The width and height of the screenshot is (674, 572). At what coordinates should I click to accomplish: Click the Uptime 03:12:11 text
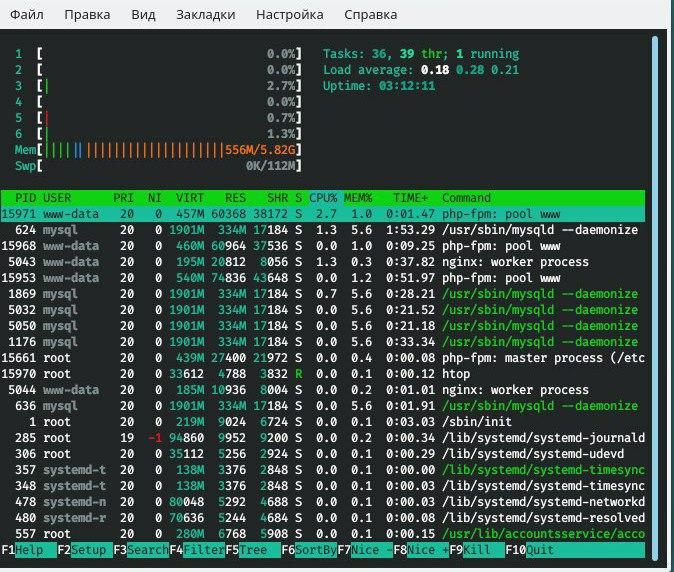pos(379,86)
